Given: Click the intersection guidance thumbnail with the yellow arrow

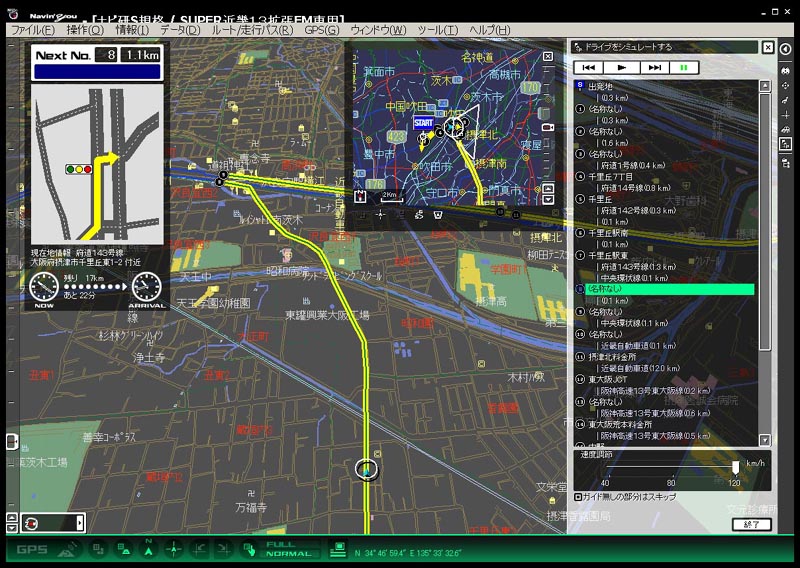Looking at the screenshot, I should (x=97, y=163).
